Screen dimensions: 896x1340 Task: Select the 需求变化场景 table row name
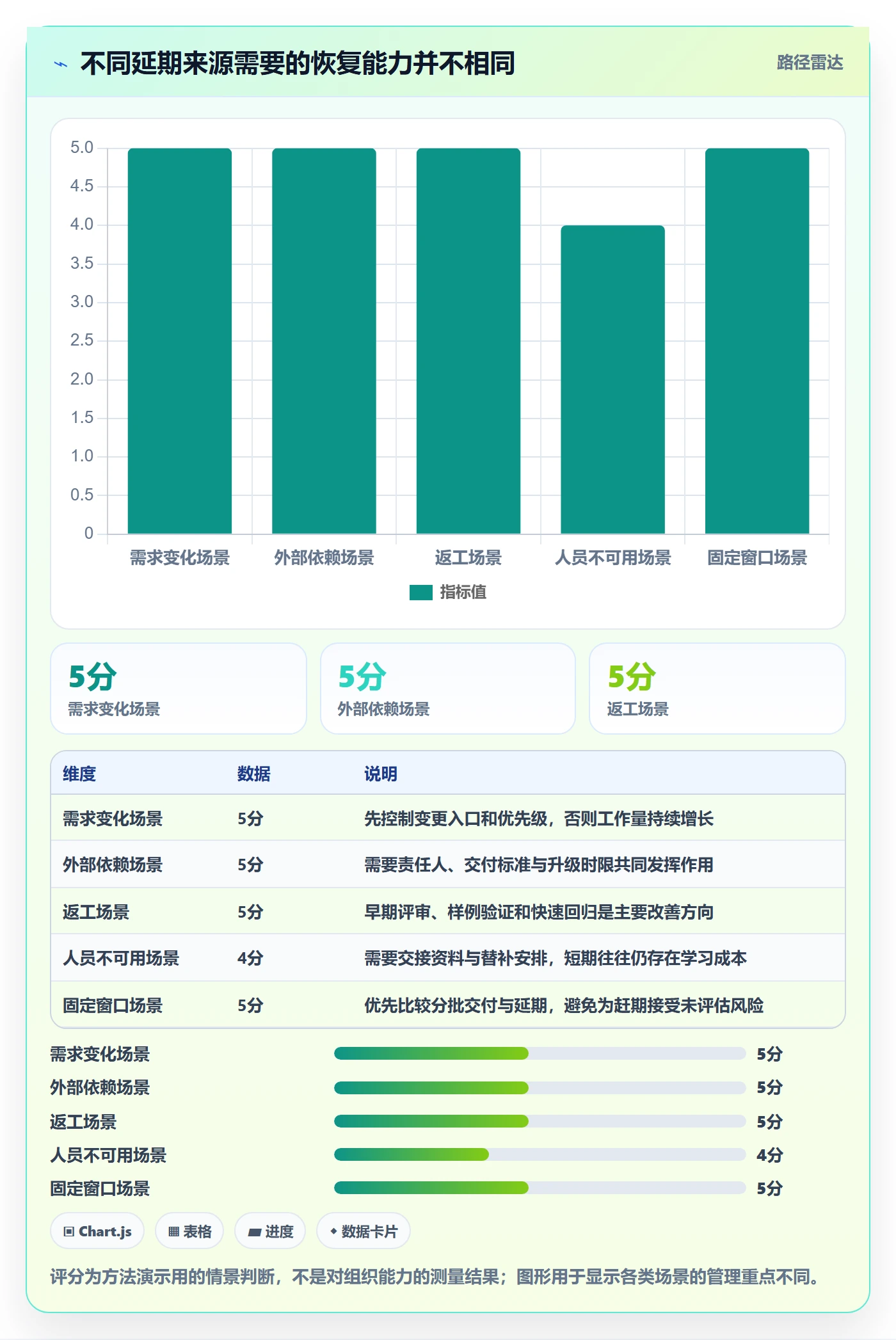click(x=113, y=818)
